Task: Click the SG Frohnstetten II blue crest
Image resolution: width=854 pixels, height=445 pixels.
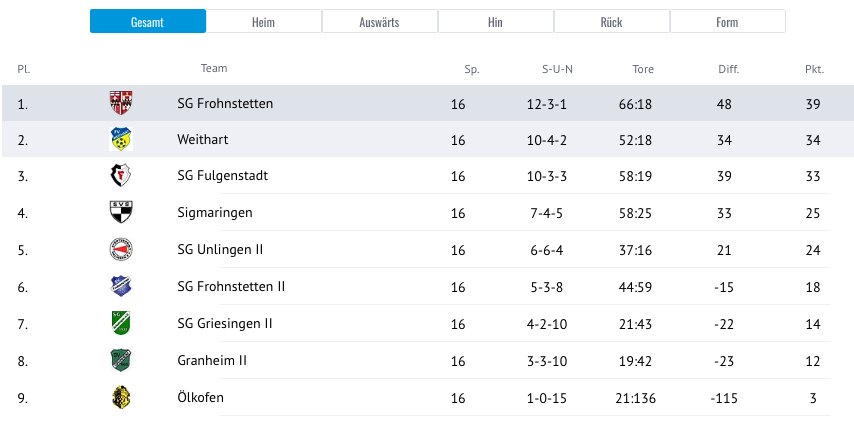Action: (121, 286)
